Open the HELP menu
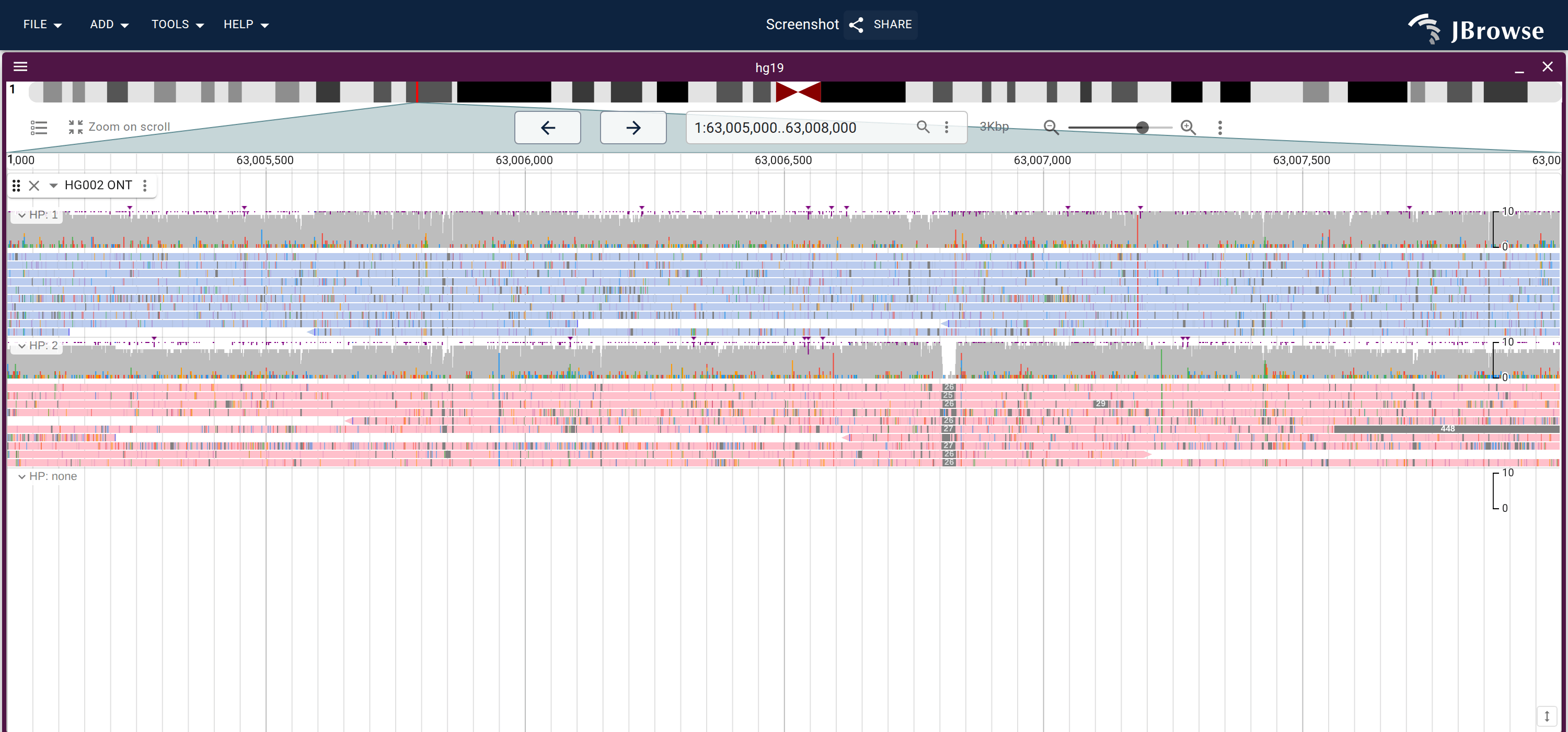The width and height of the screenshot is (1568, 732). [x=246, y=25]
